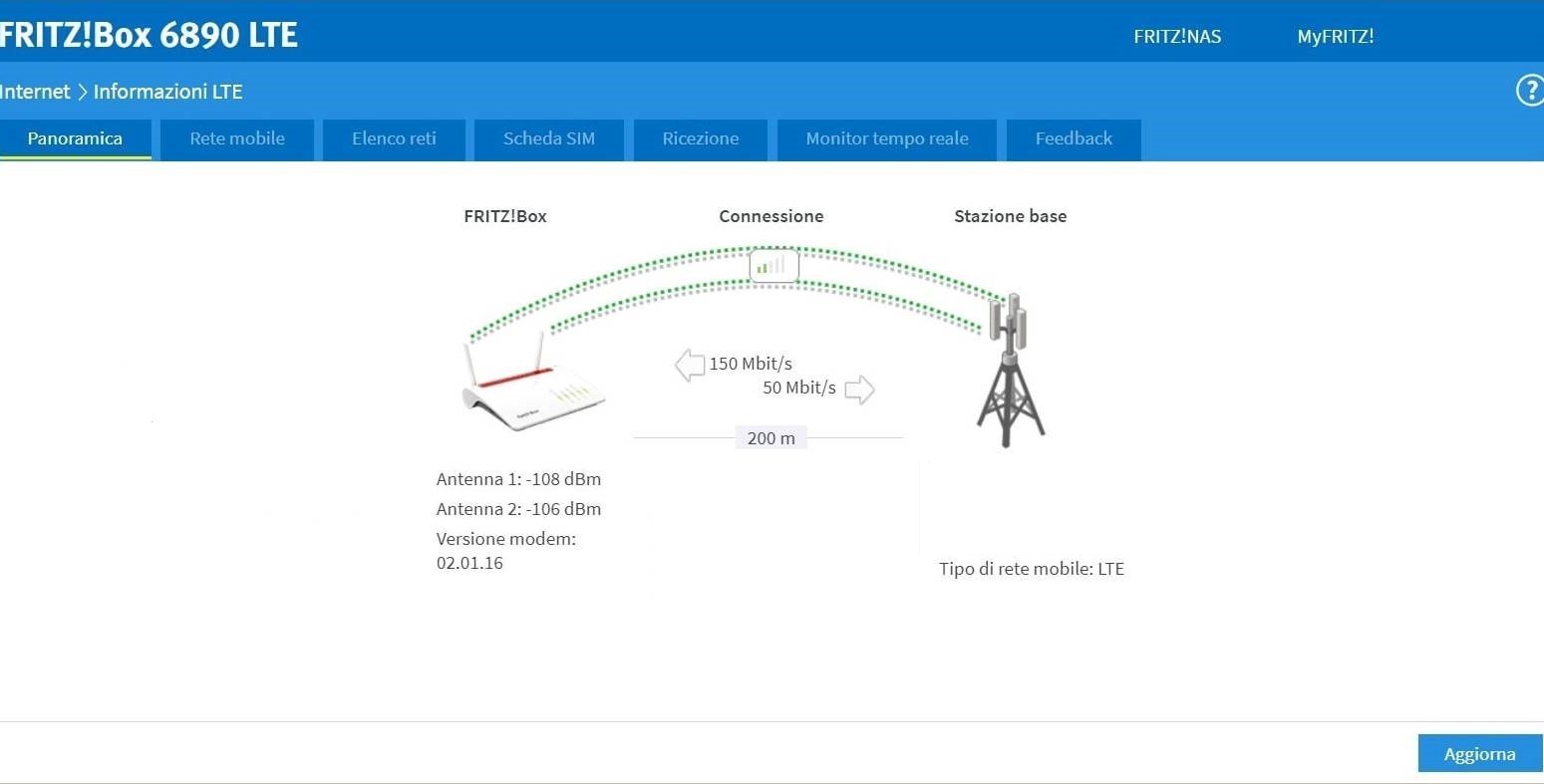Click the FRITZ!Box 6890 LTE title
The height and width of the screenshot is (784, 1544).
coord(149,35)
